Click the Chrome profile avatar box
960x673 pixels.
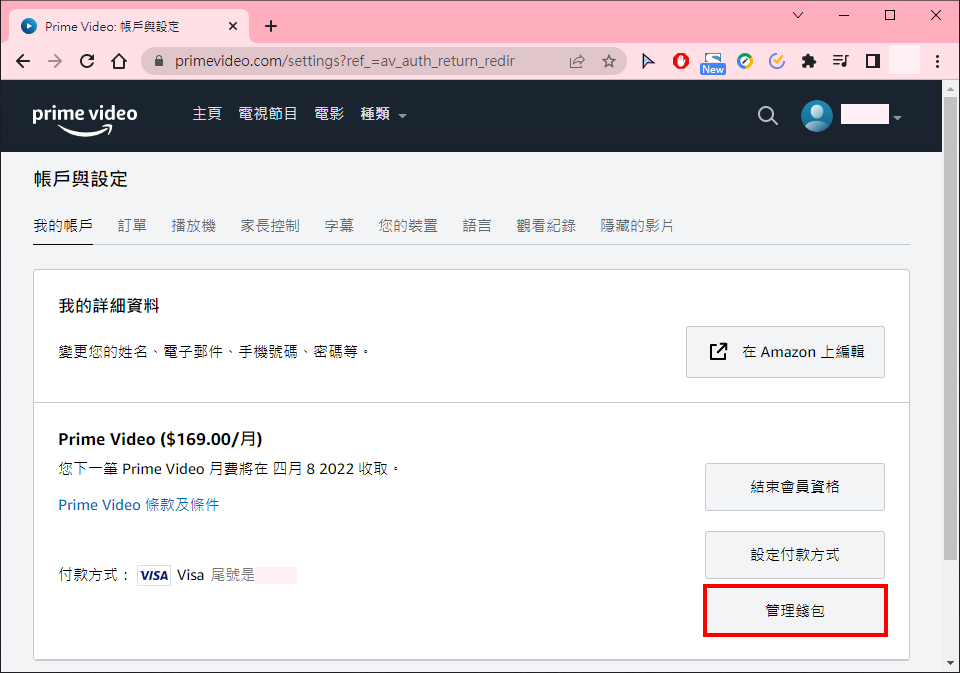904,60
